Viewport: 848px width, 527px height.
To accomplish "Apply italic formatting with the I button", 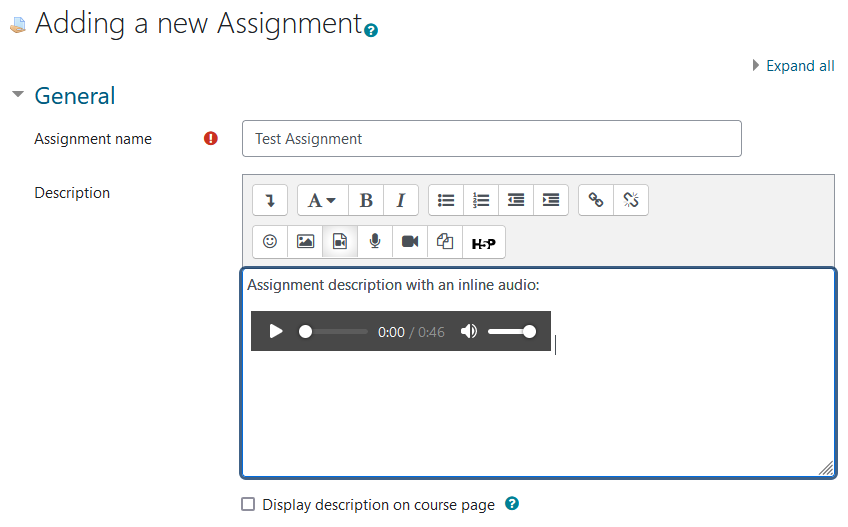I will [x=401, y=200].
